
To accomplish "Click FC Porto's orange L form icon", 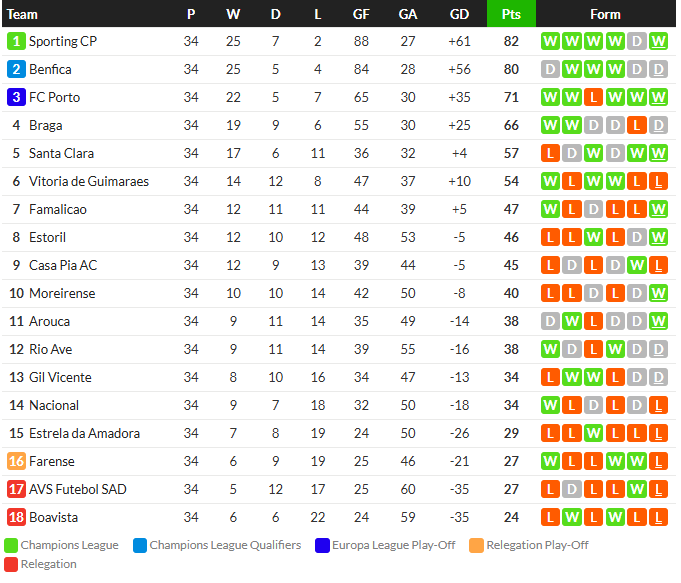I will coord(593,97).
